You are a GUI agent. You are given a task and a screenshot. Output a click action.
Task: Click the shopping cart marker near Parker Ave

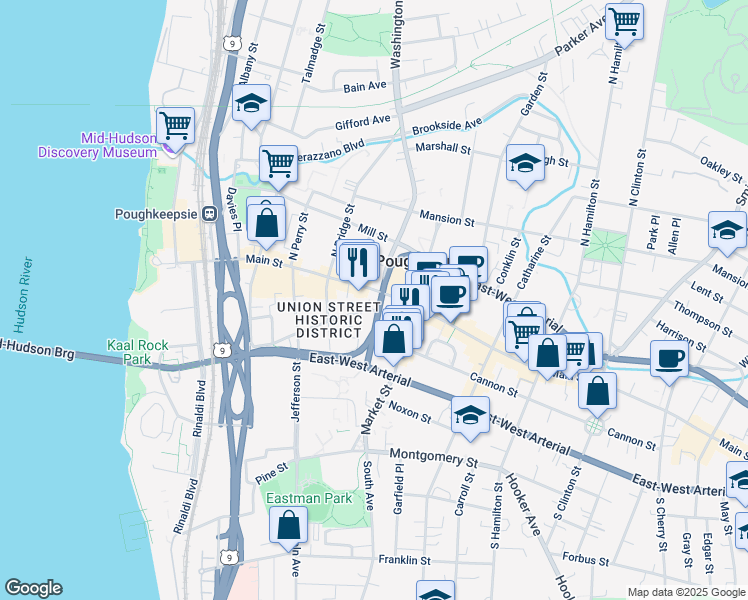[x=624, y=22]
